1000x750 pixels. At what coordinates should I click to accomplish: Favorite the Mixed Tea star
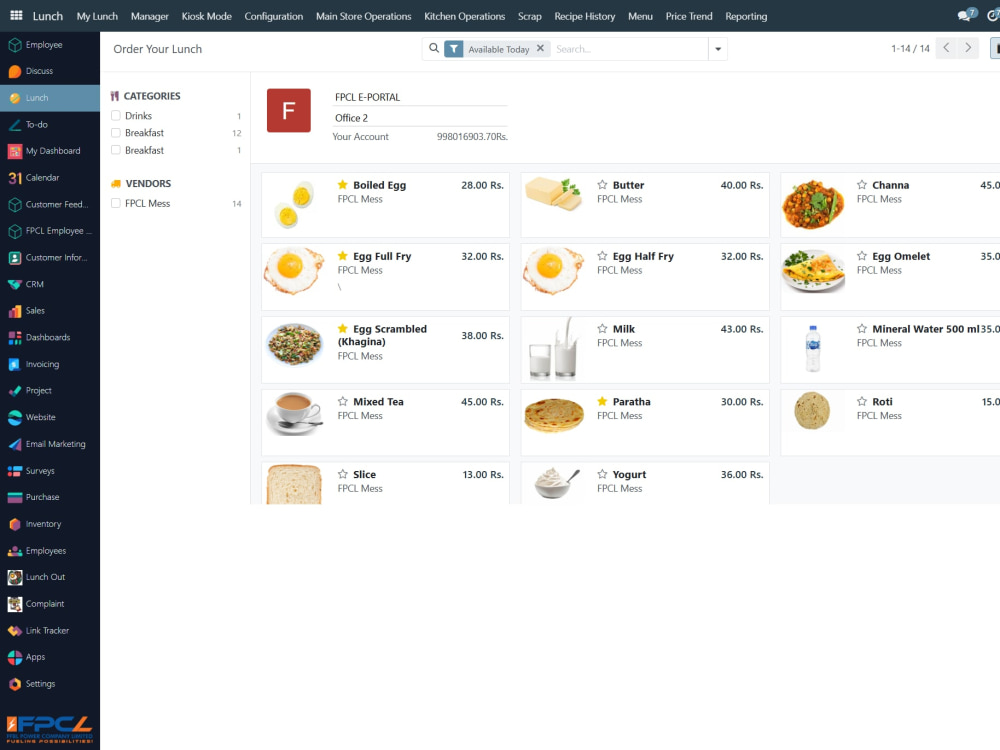tap(342, 402)
